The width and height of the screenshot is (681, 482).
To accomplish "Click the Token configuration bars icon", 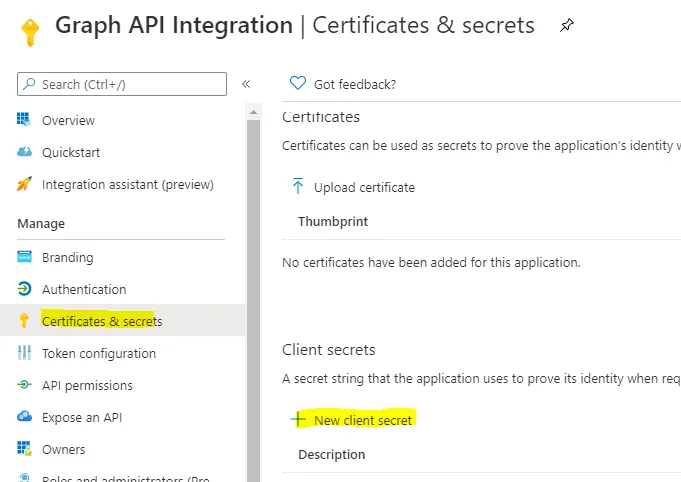I will click(24, 353).
